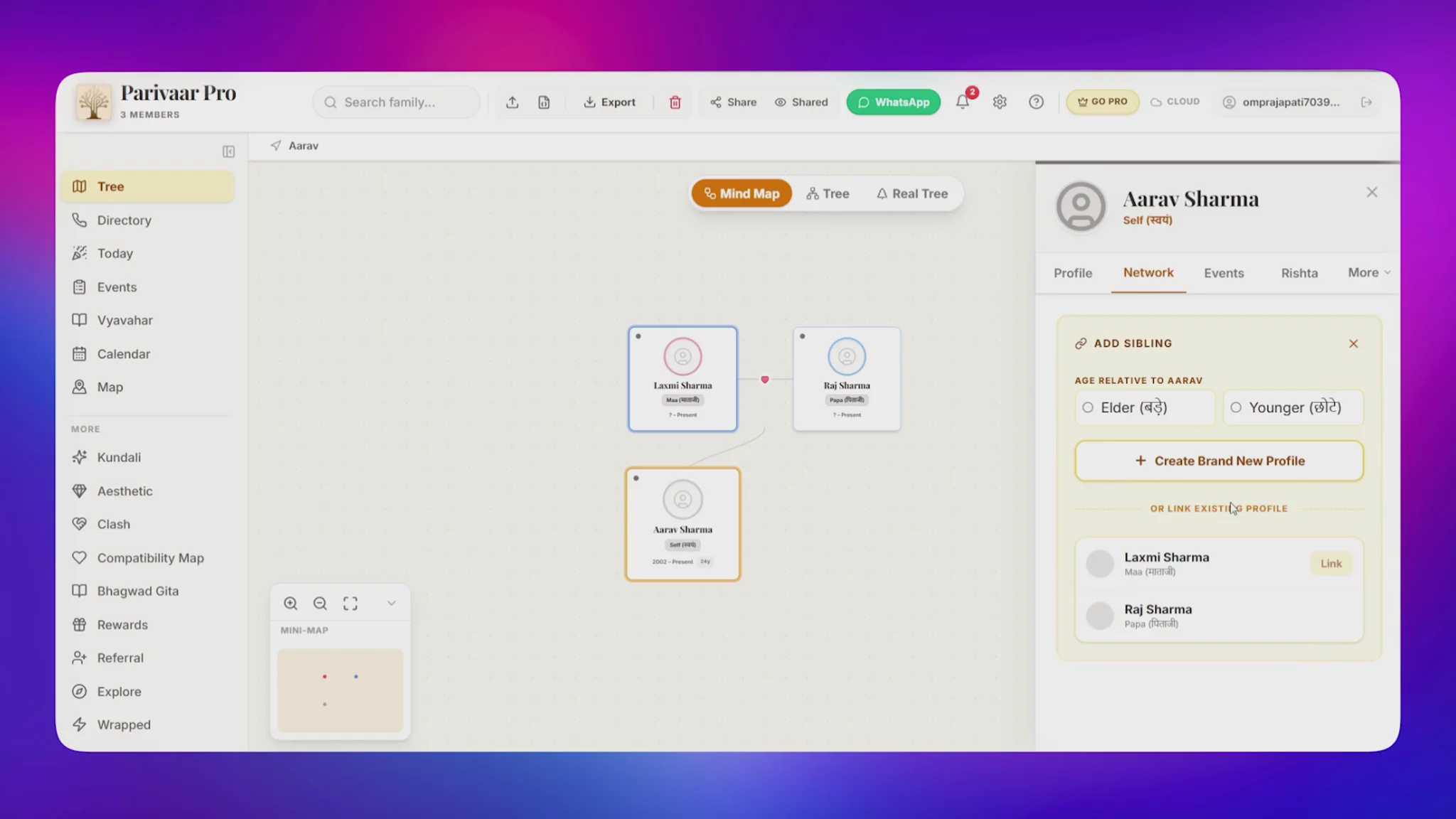The width and height of the screenshot is (1456, 819).
Task: Click the upload icon in toolbar
Action: coord(512,102)
